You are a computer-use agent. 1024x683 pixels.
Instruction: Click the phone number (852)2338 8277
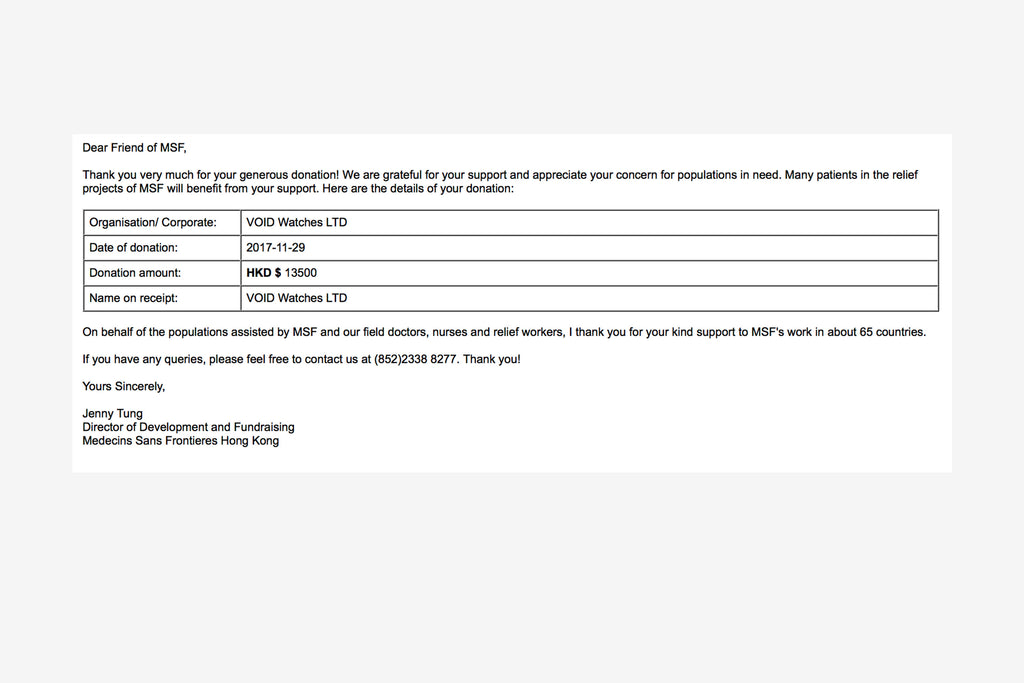coord(415,359)
